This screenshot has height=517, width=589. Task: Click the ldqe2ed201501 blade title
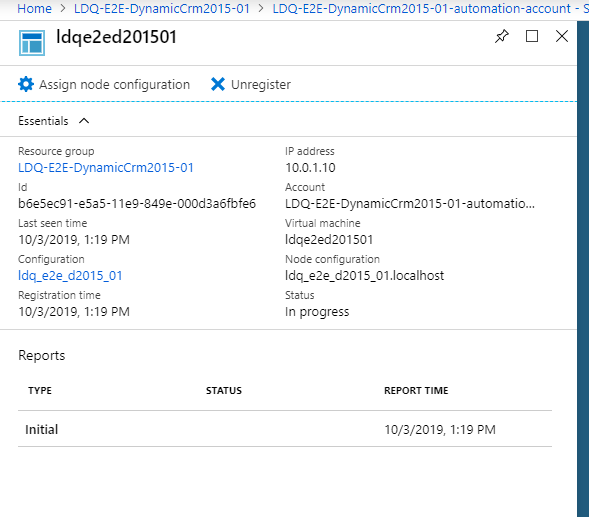[116, 37]
